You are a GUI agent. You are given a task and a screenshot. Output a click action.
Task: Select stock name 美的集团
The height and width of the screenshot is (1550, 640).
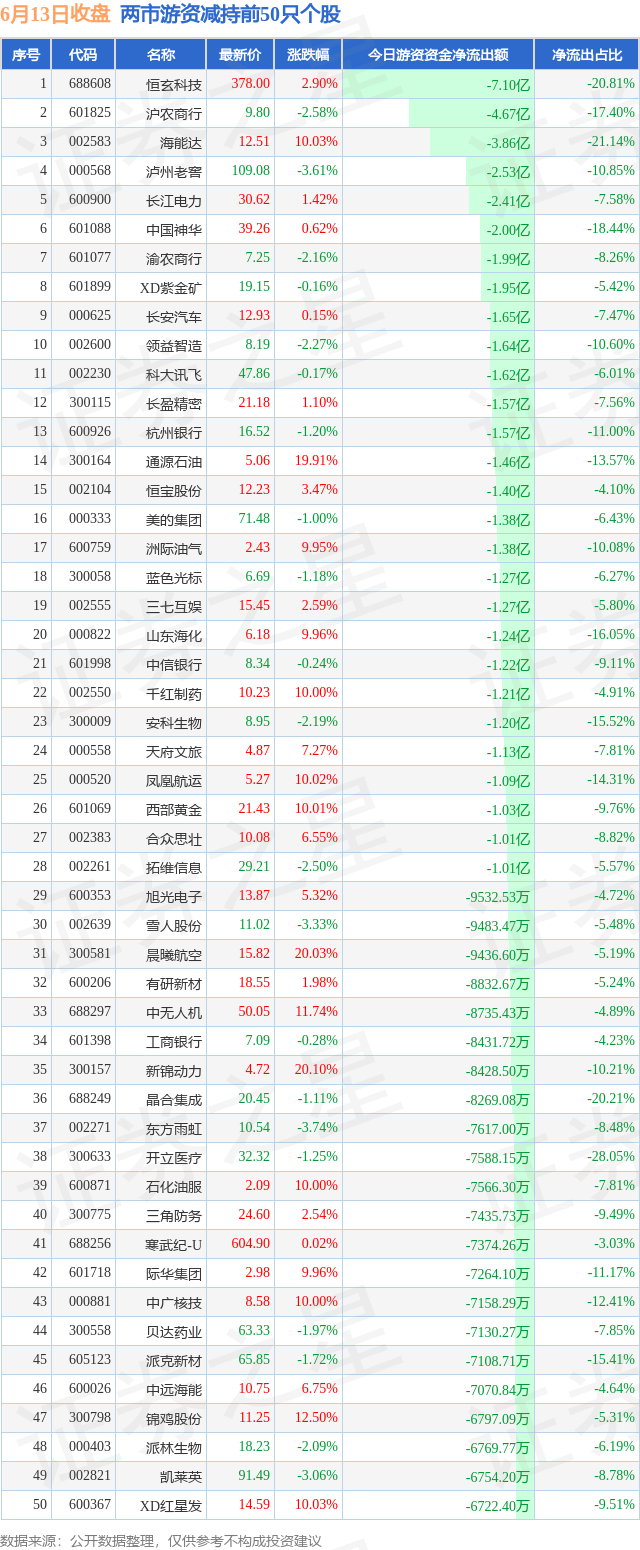[174, 519]
